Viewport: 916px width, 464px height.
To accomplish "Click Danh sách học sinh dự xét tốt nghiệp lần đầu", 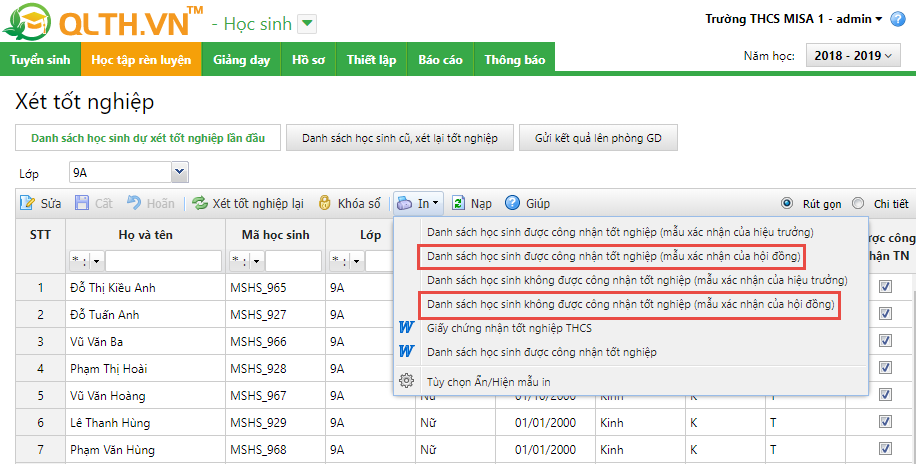I will coord(148,138).
